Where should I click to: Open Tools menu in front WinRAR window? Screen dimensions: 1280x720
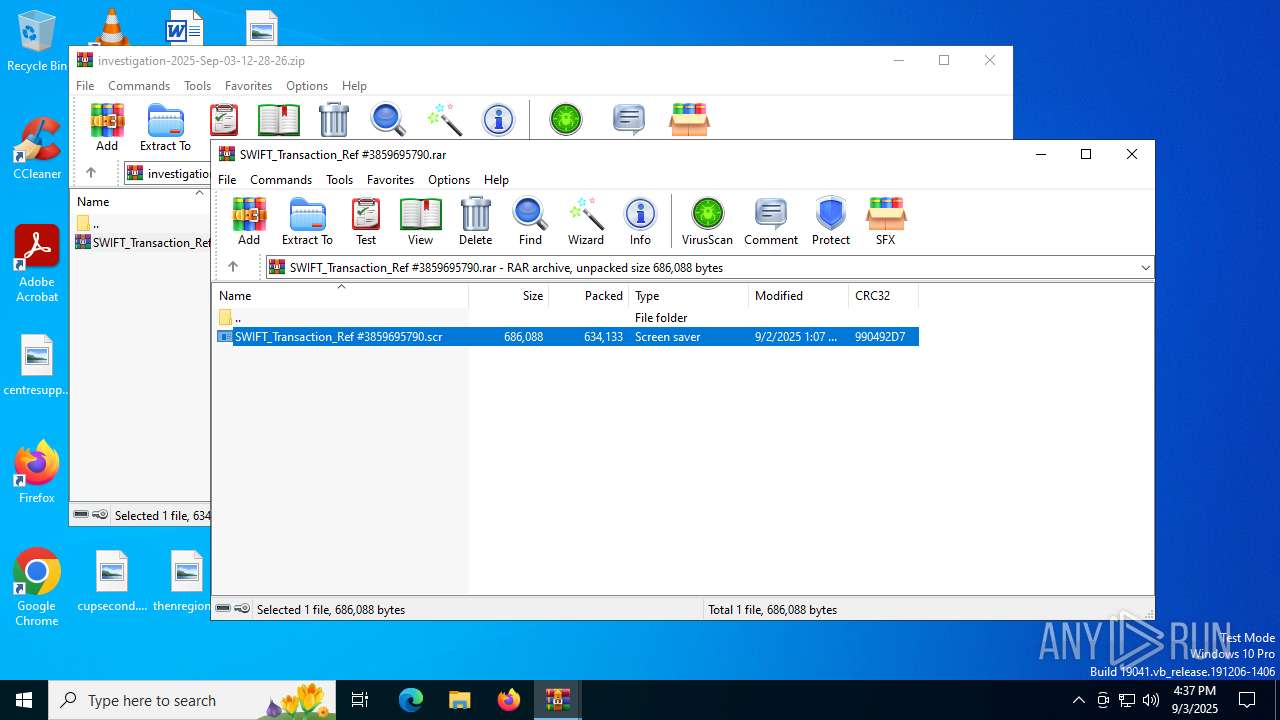pyautogui.click(x=339, y=180)
